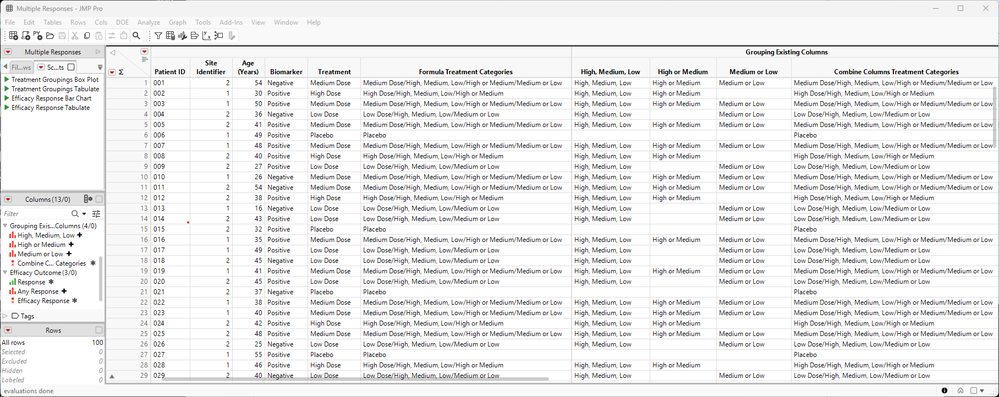Open the DOE menu
The height and width of the screenshot is (397, 999).
[121, 22]
